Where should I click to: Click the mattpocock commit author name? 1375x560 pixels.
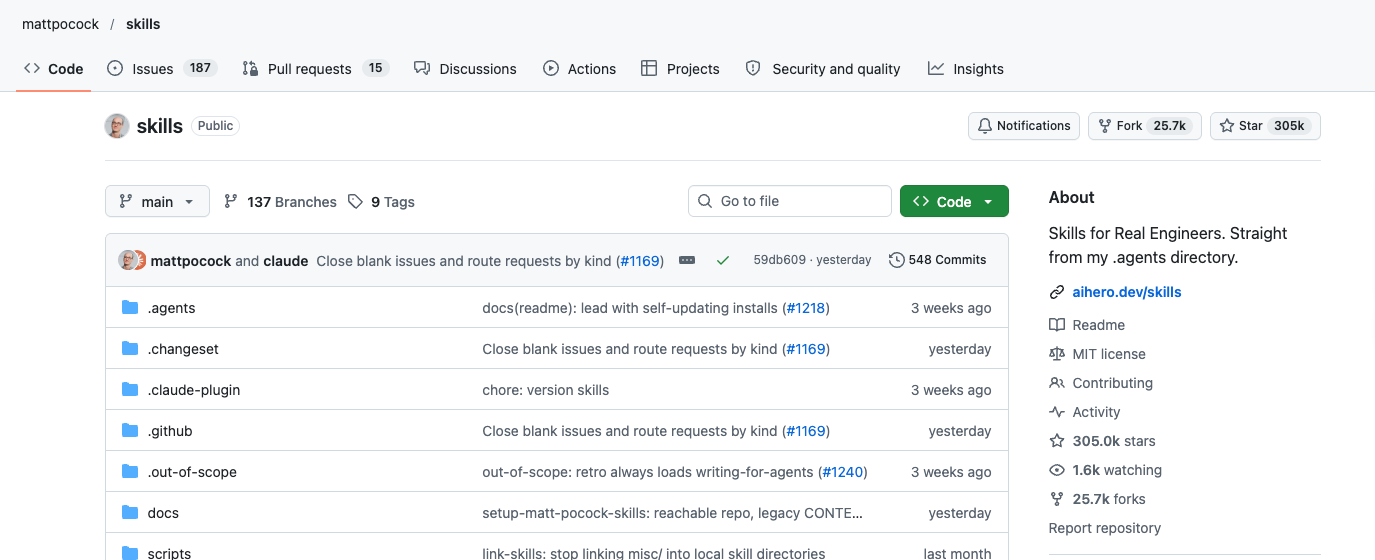click(191, 261)
